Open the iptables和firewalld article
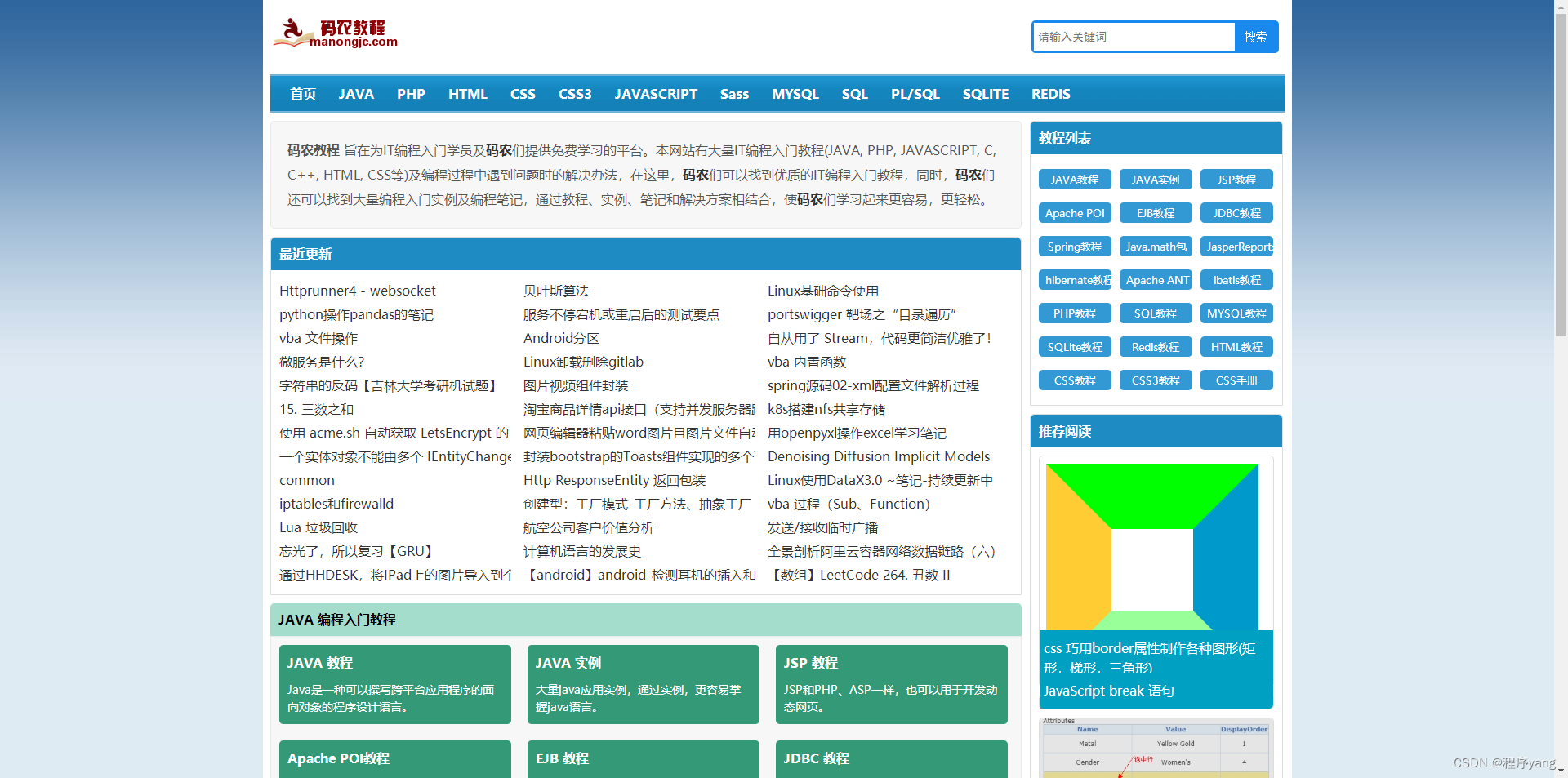 [336, 504]
